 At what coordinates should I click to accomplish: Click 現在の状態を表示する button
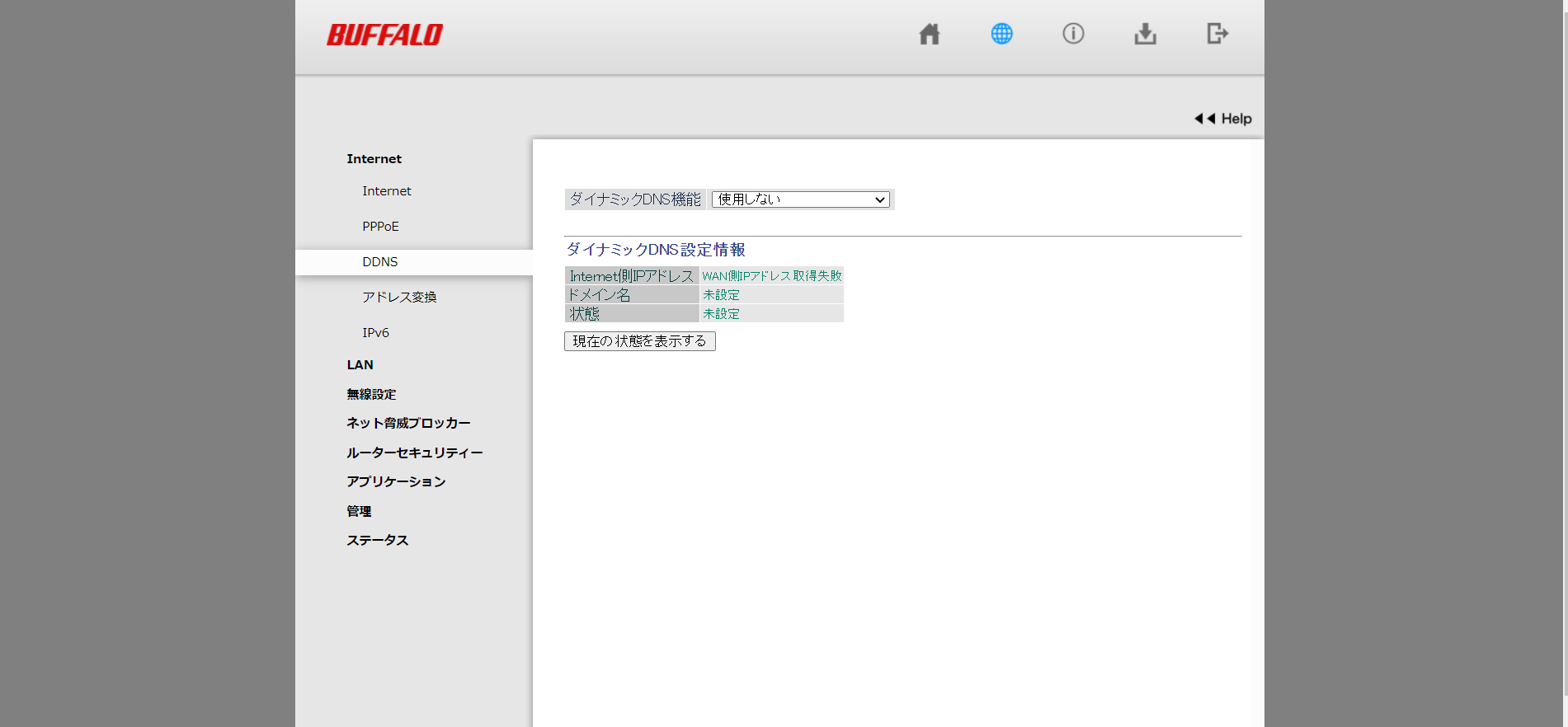tap(639, 341)
